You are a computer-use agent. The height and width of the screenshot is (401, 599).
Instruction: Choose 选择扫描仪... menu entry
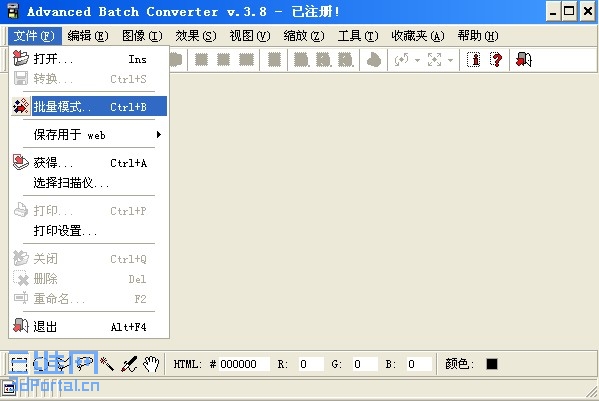click(x=89, y=183)
